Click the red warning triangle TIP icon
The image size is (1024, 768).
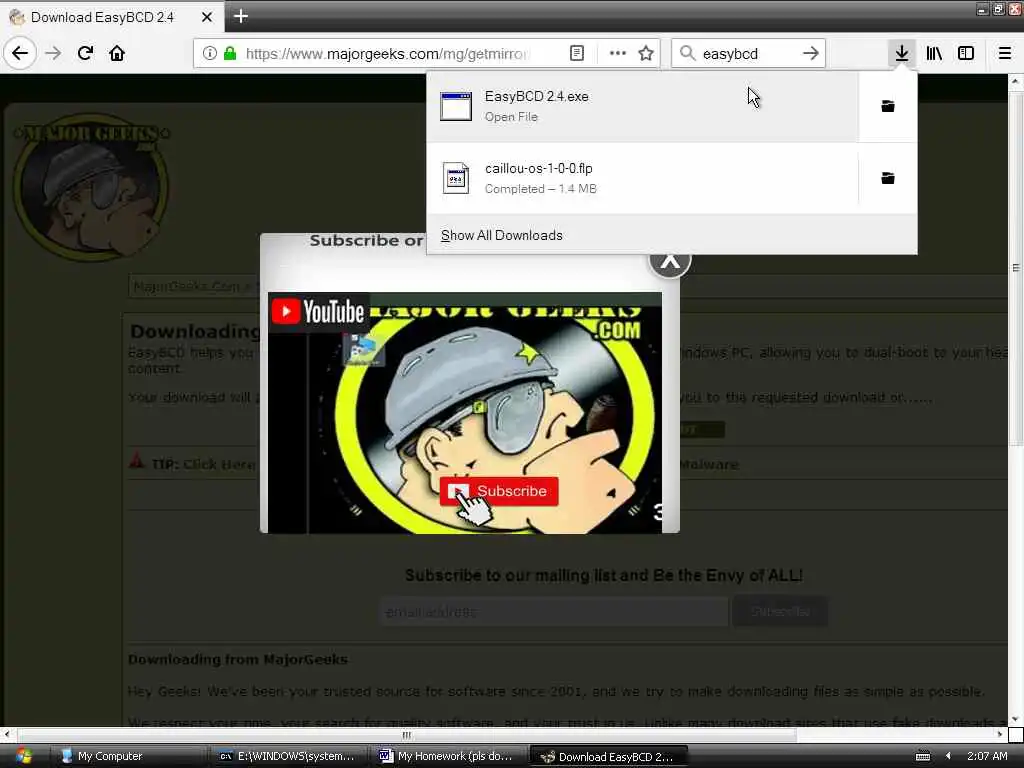[136, 461]
